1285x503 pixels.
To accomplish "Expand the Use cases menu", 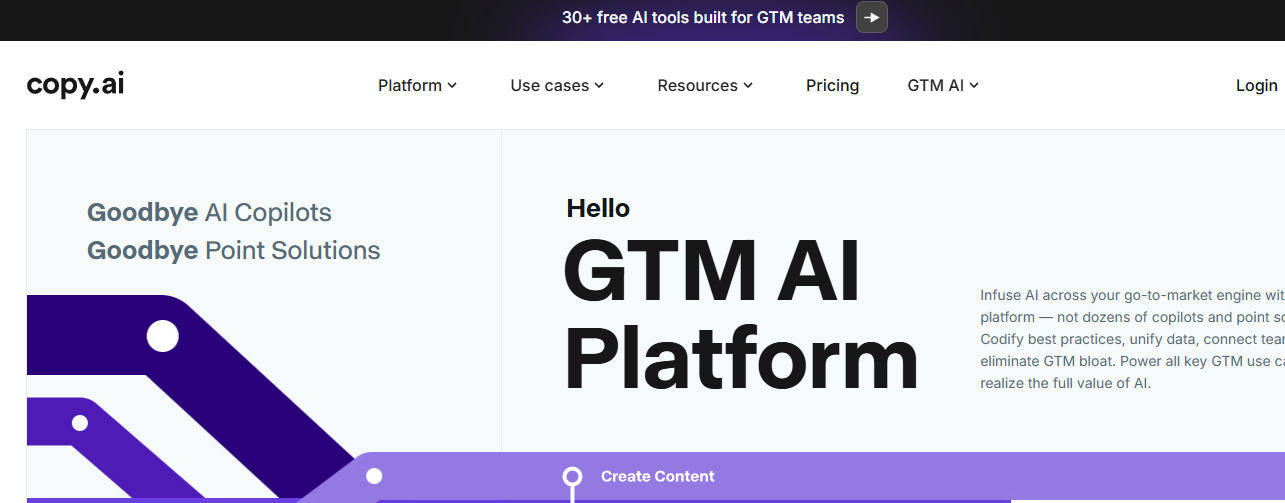I will [557, 86].
